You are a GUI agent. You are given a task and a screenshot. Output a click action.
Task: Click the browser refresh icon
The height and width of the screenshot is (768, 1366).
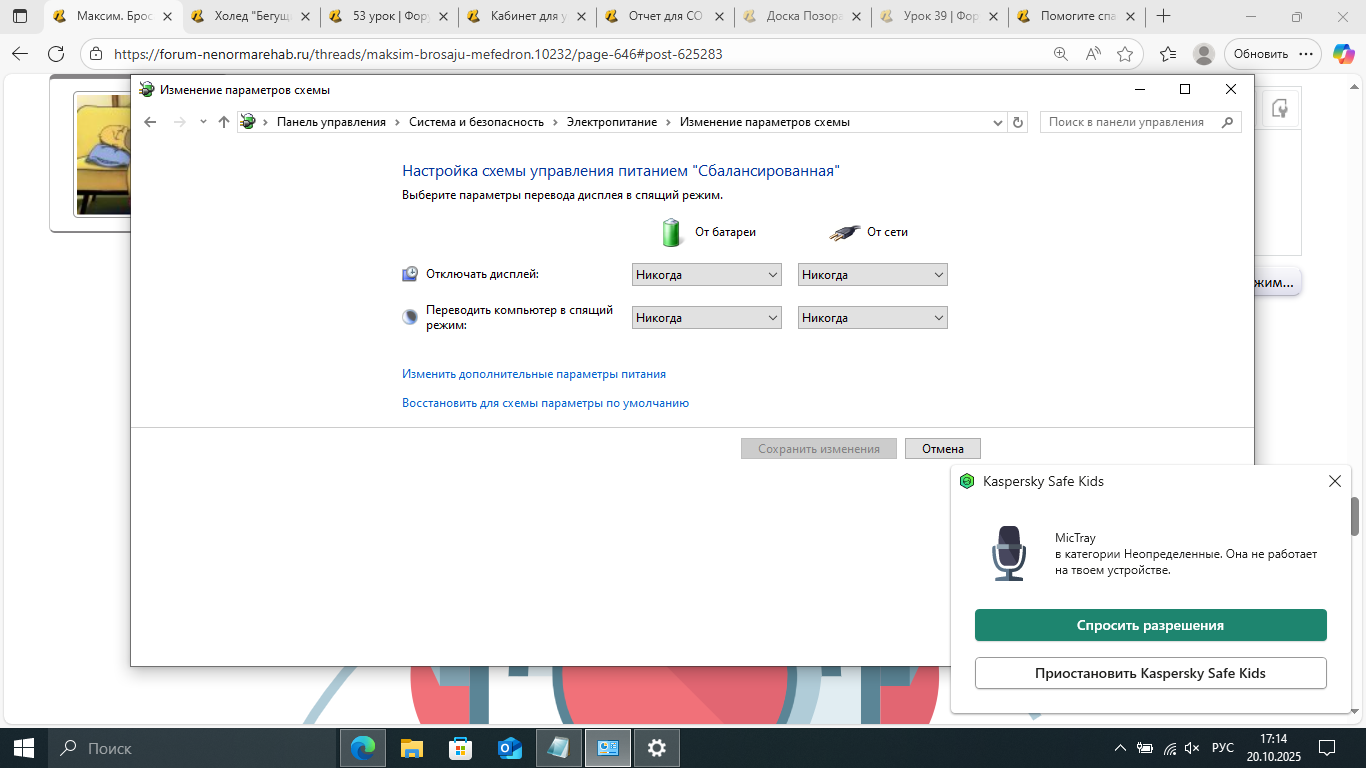(x=56, y=54)
